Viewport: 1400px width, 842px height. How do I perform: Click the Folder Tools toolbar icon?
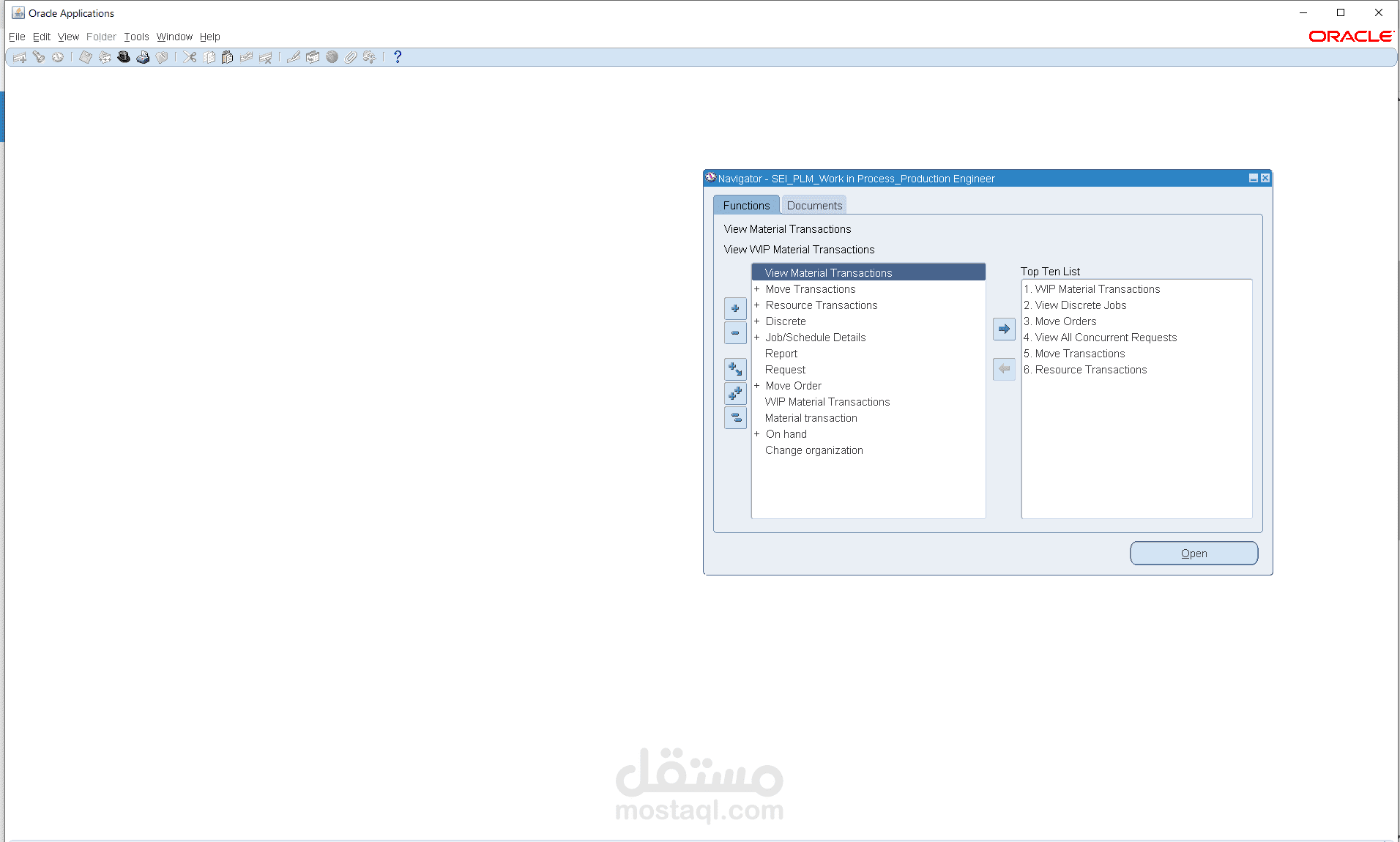pyautogui.click(x=370, y=57)
